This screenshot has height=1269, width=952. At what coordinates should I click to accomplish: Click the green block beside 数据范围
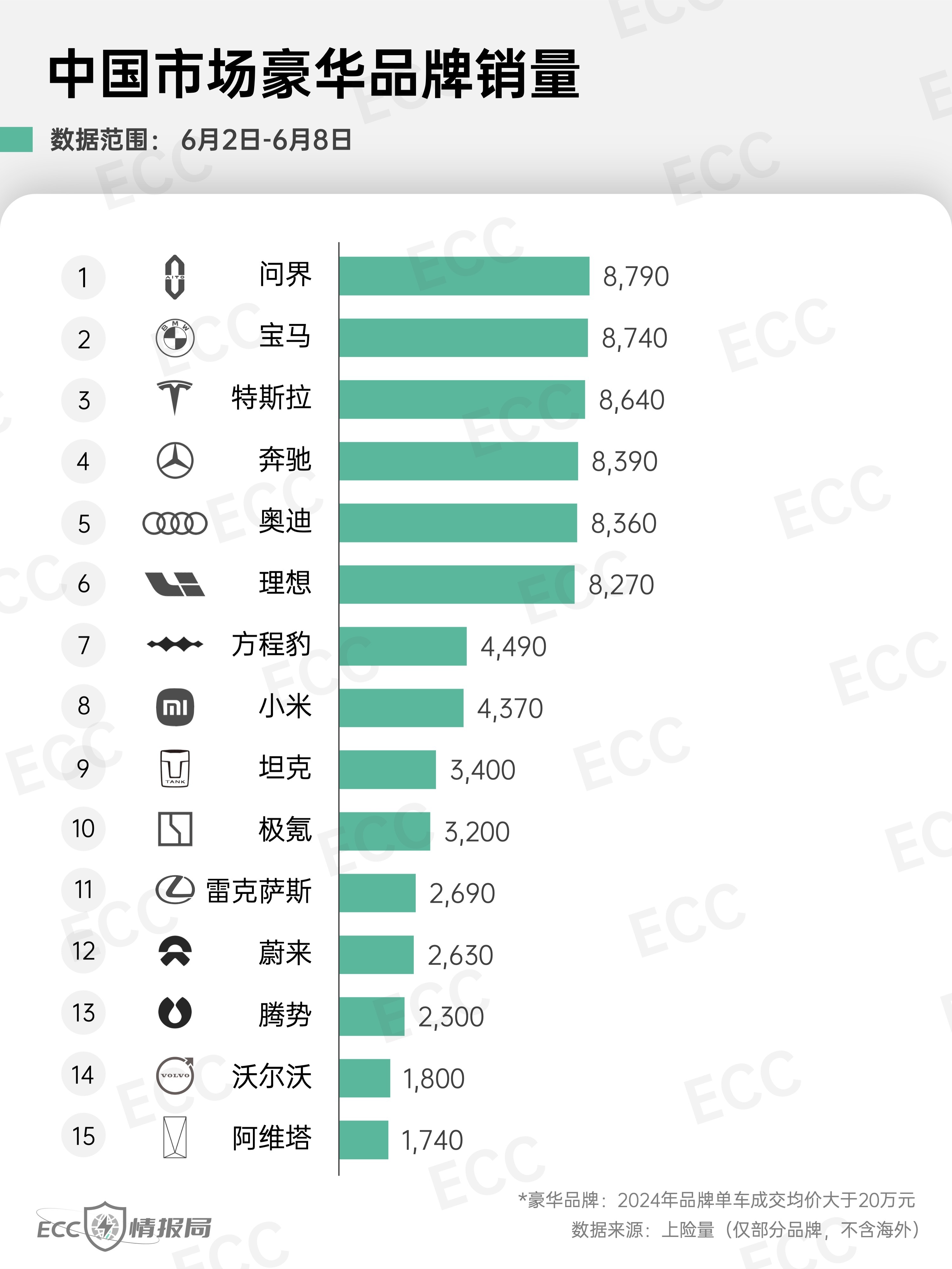(16, 139)
